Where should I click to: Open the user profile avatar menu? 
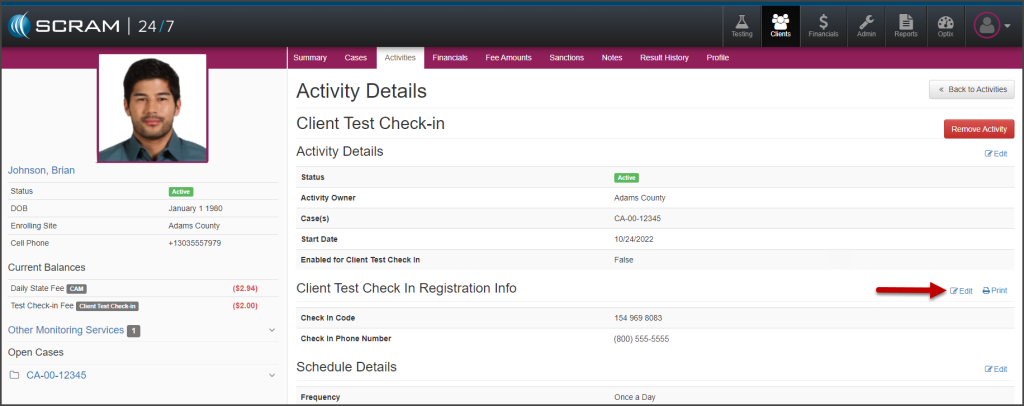coord(991,26)
